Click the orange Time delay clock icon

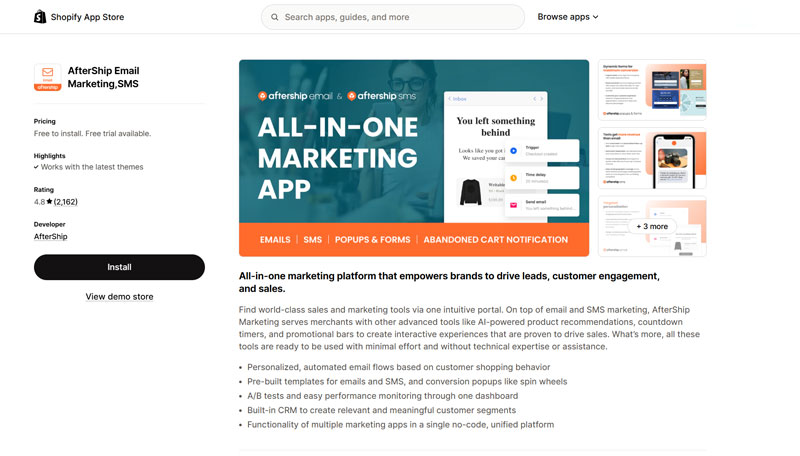pyautogui.click(x=513, y=178)
